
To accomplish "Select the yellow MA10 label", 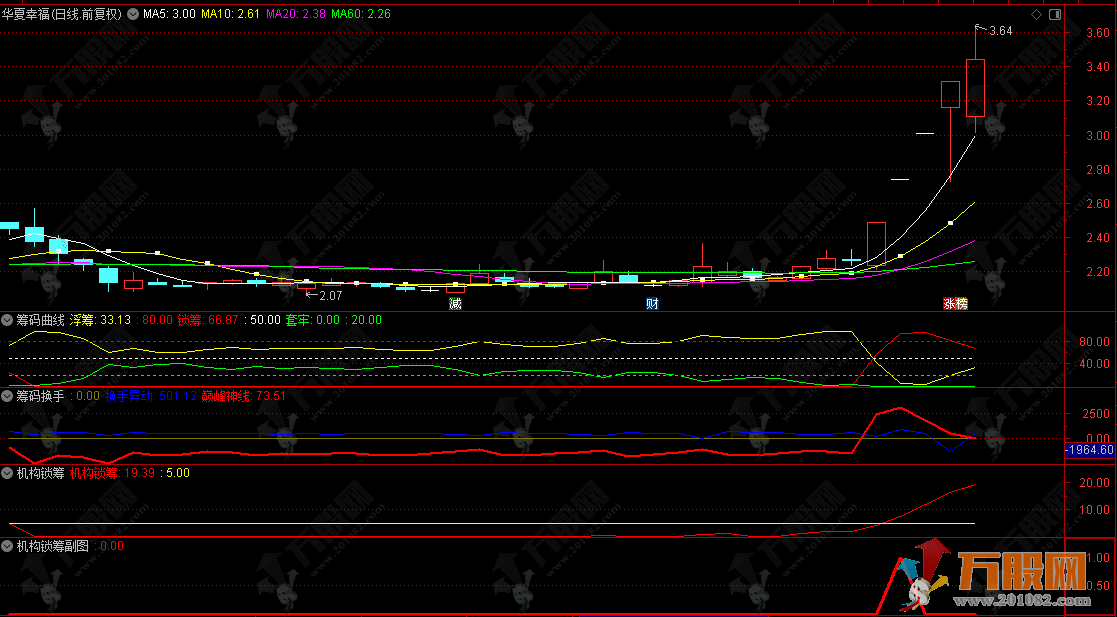I will [230, 15].
